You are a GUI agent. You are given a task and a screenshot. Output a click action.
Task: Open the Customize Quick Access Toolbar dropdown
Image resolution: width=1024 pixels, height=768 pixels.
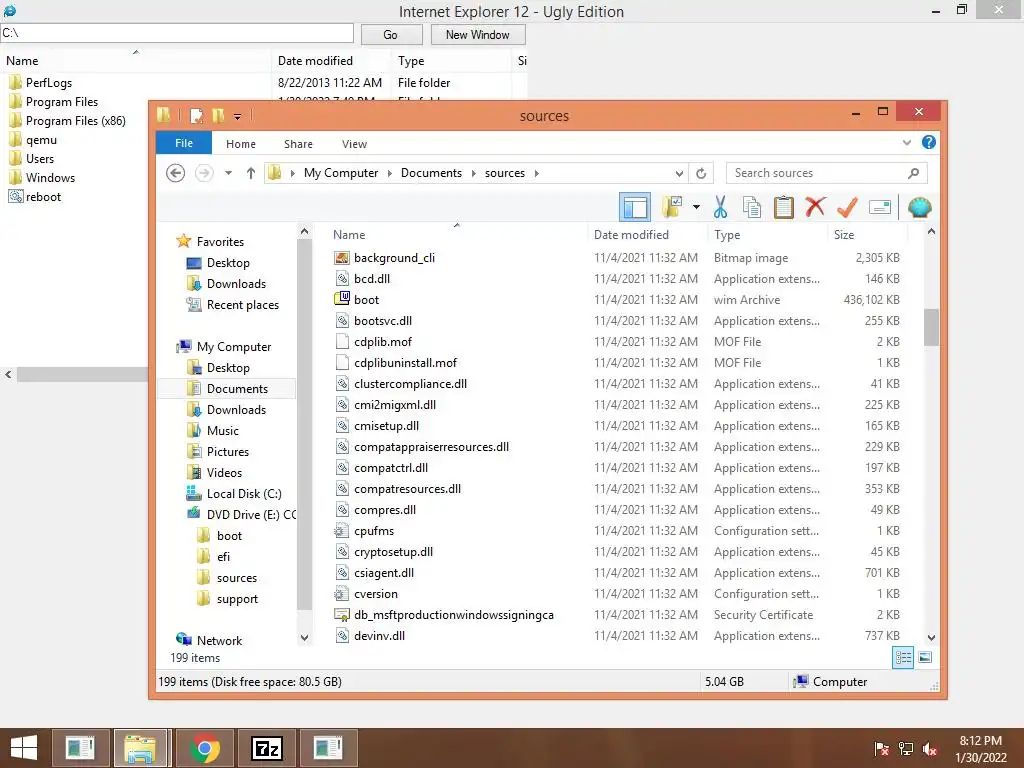[237, 117]
